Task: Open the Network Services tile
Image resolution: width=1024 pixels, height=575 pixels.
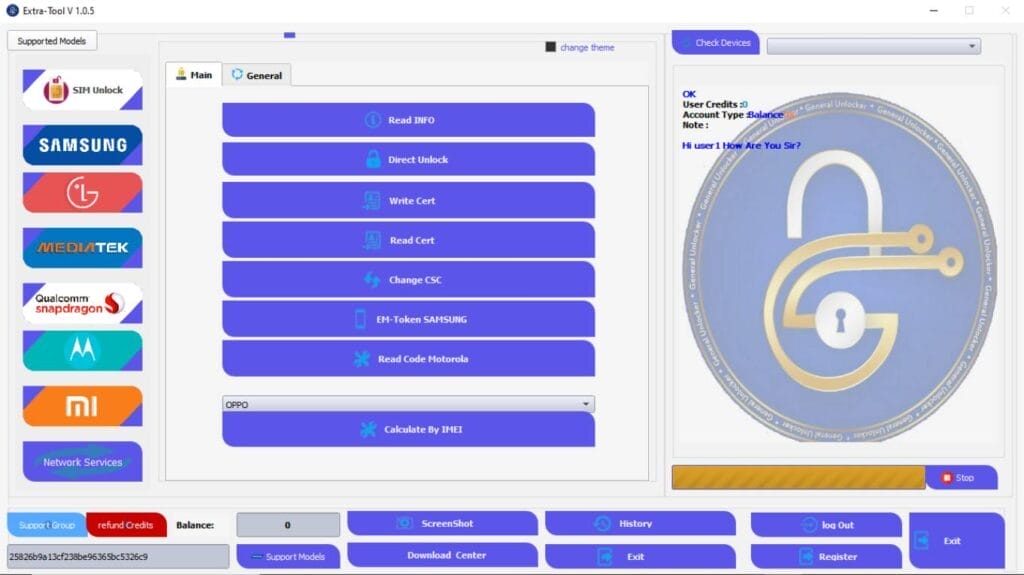Action: [83, 462]
